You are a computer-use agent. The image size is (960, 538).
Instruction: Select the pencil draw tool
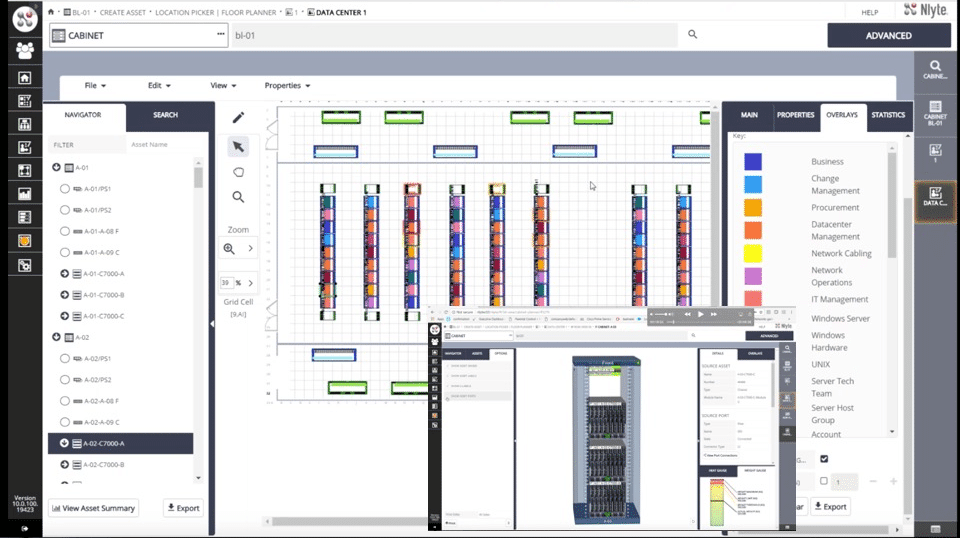coord(238,118)
